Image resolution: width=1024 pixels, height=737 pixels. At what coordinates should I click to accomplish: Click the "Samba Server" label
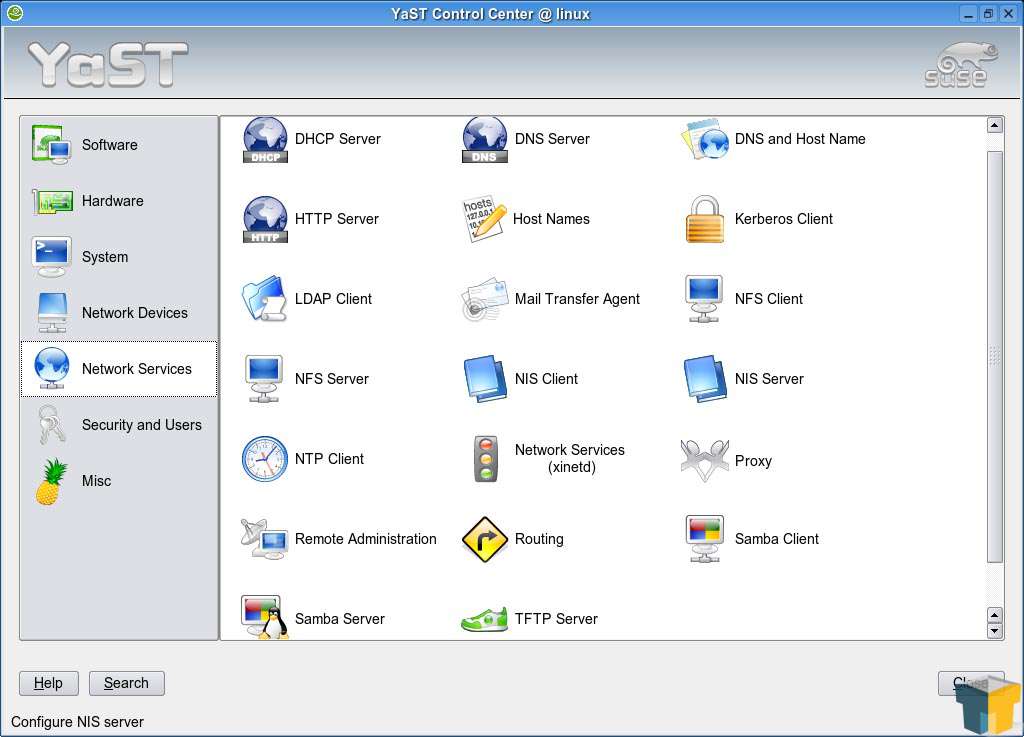pos(340,619)
